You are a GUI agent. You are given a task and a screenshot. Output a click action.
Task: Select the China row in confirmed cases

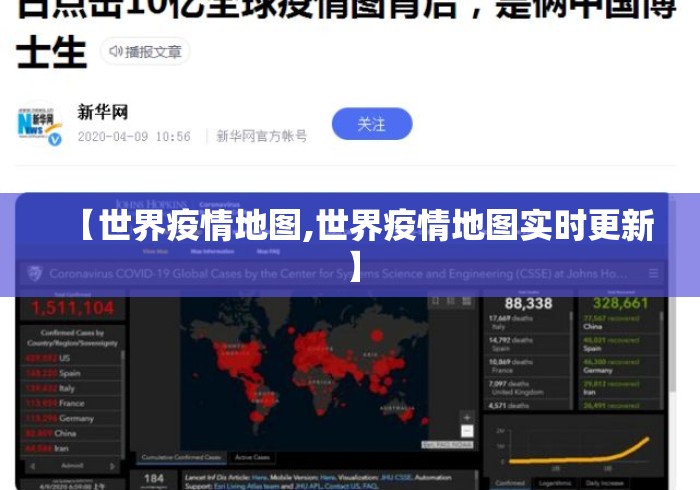(x=71, y=433)
